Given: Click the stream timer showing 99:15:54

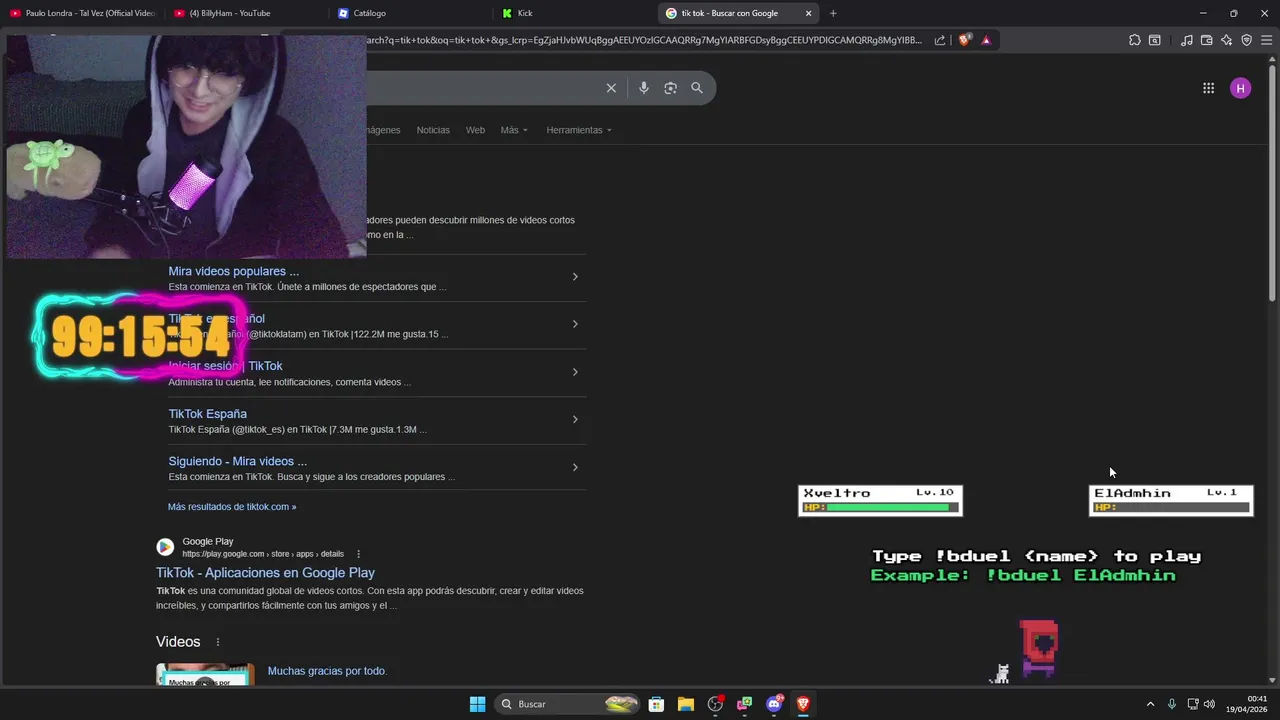Looking at the screenshot, I should point(140,338).
